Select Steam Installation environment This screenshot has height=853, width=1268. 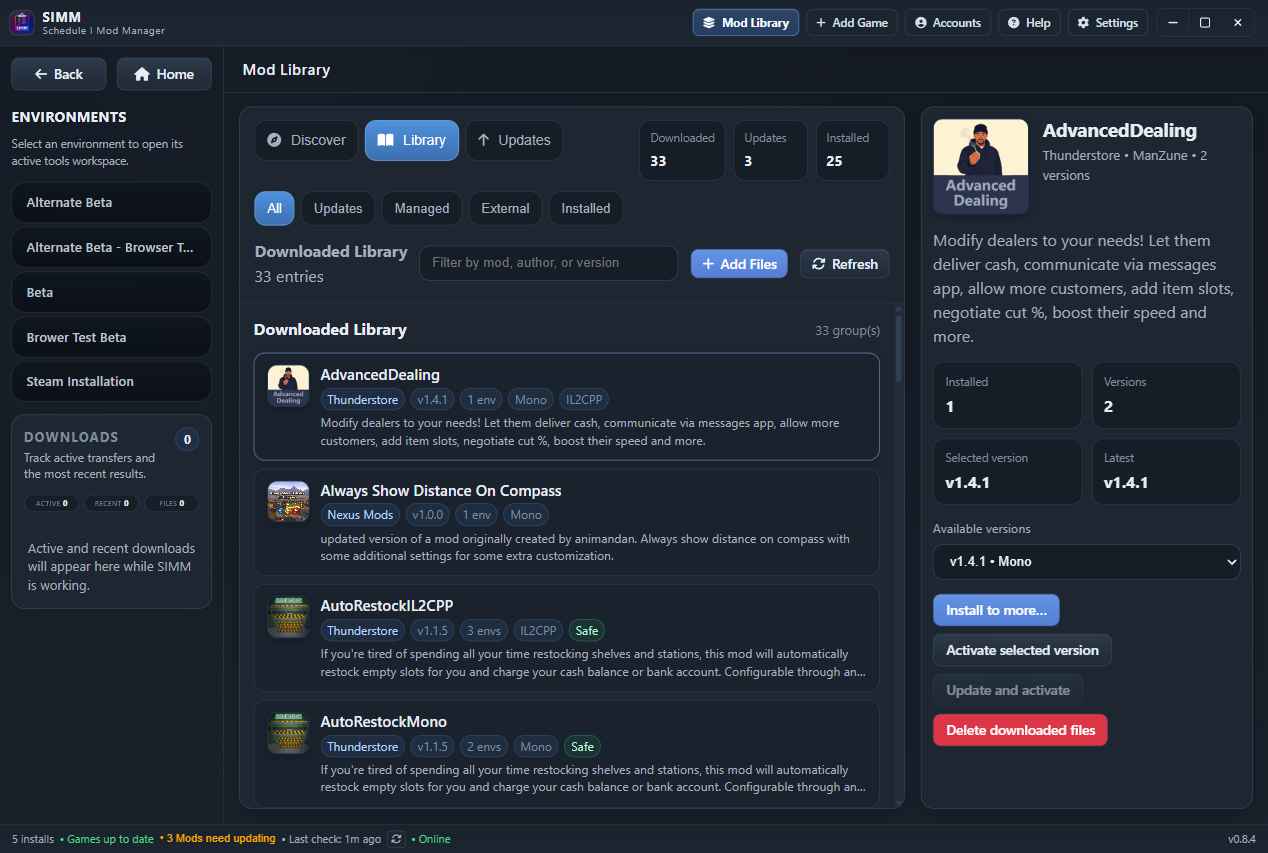point(111,381)
